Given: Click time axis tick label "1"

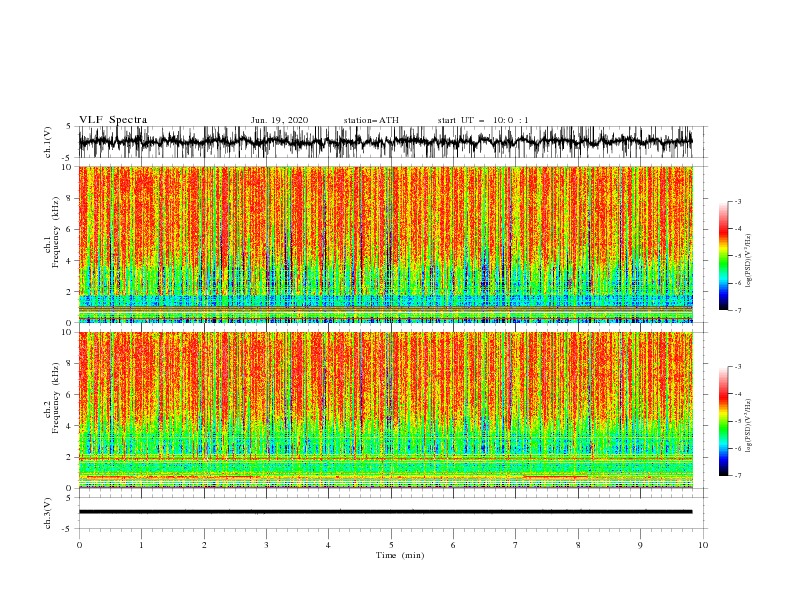Looking at the screenshot, I should 141,545.
